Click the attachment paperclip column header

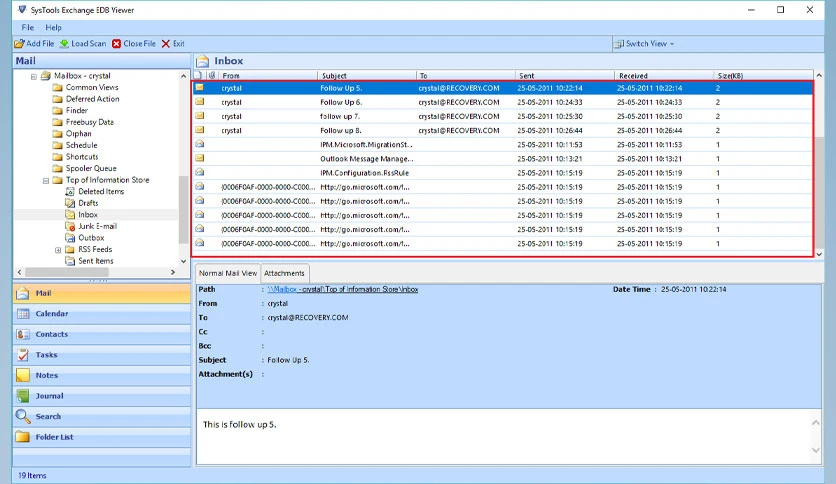pos(212,76)
